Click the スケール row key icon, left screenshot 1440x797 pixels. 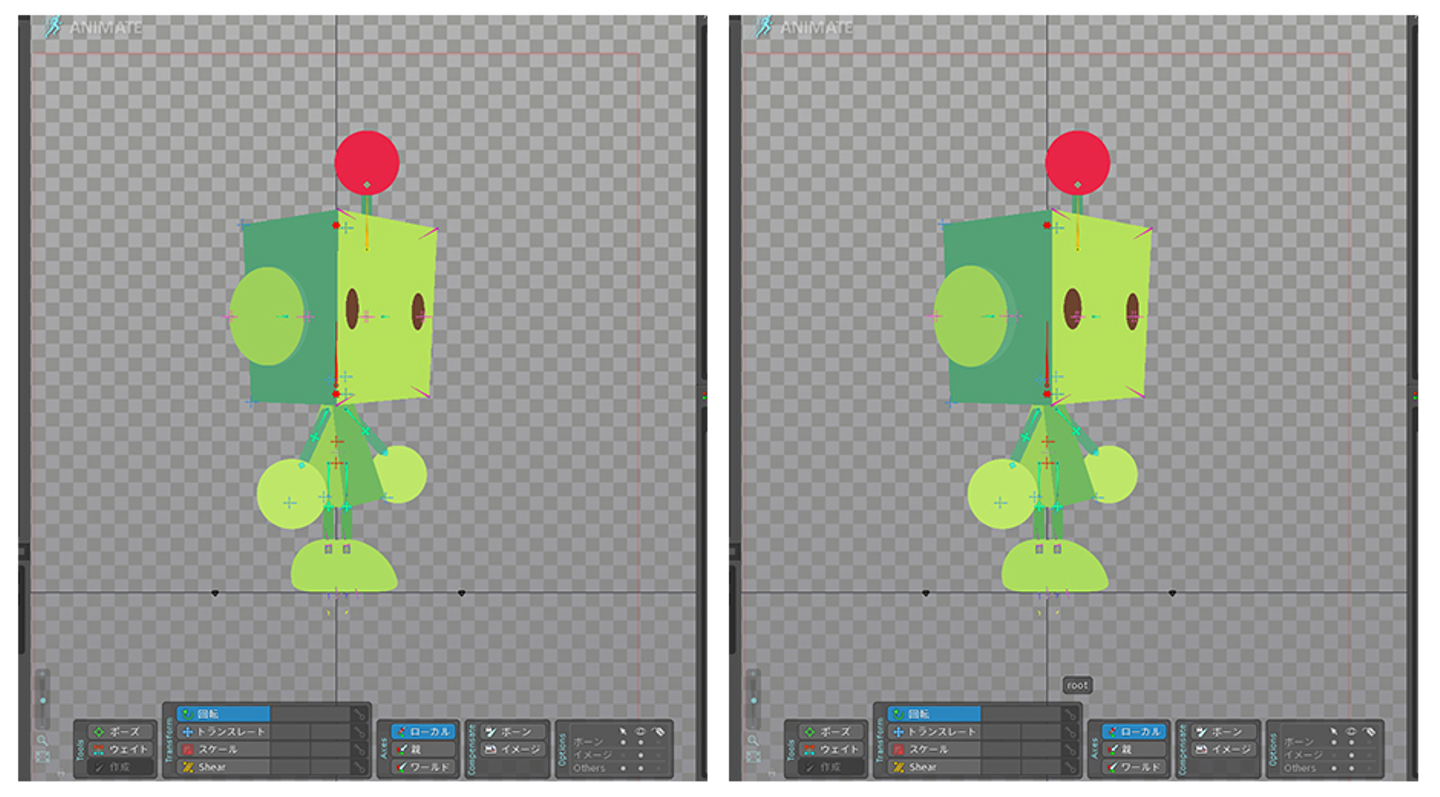click(358, 749)
